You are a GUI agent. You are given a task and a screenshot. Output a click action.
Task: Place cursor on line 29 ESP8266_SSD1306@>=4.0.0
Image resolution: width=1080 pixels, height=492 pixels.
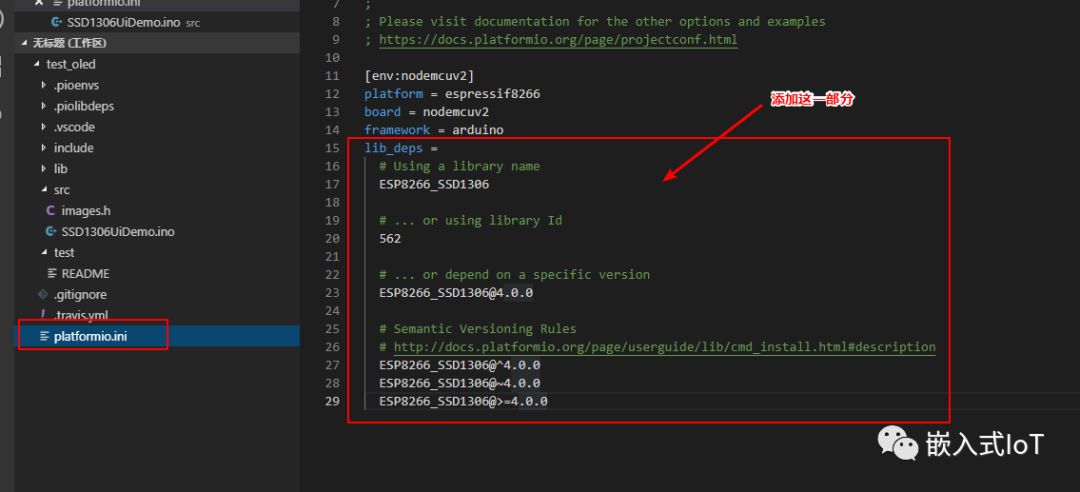(x=463, y=401)
